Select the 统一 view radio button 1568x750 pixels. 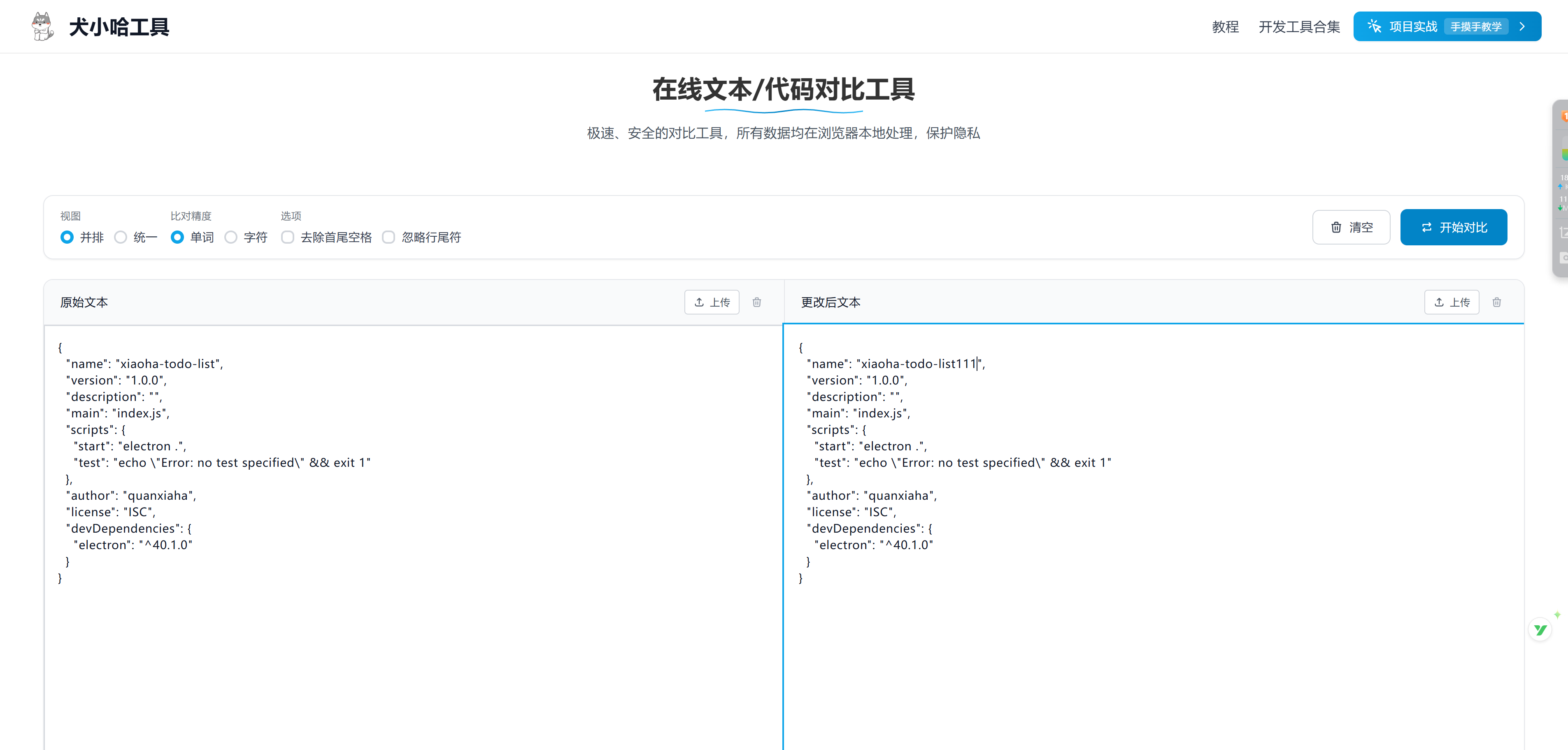(121, 237)
